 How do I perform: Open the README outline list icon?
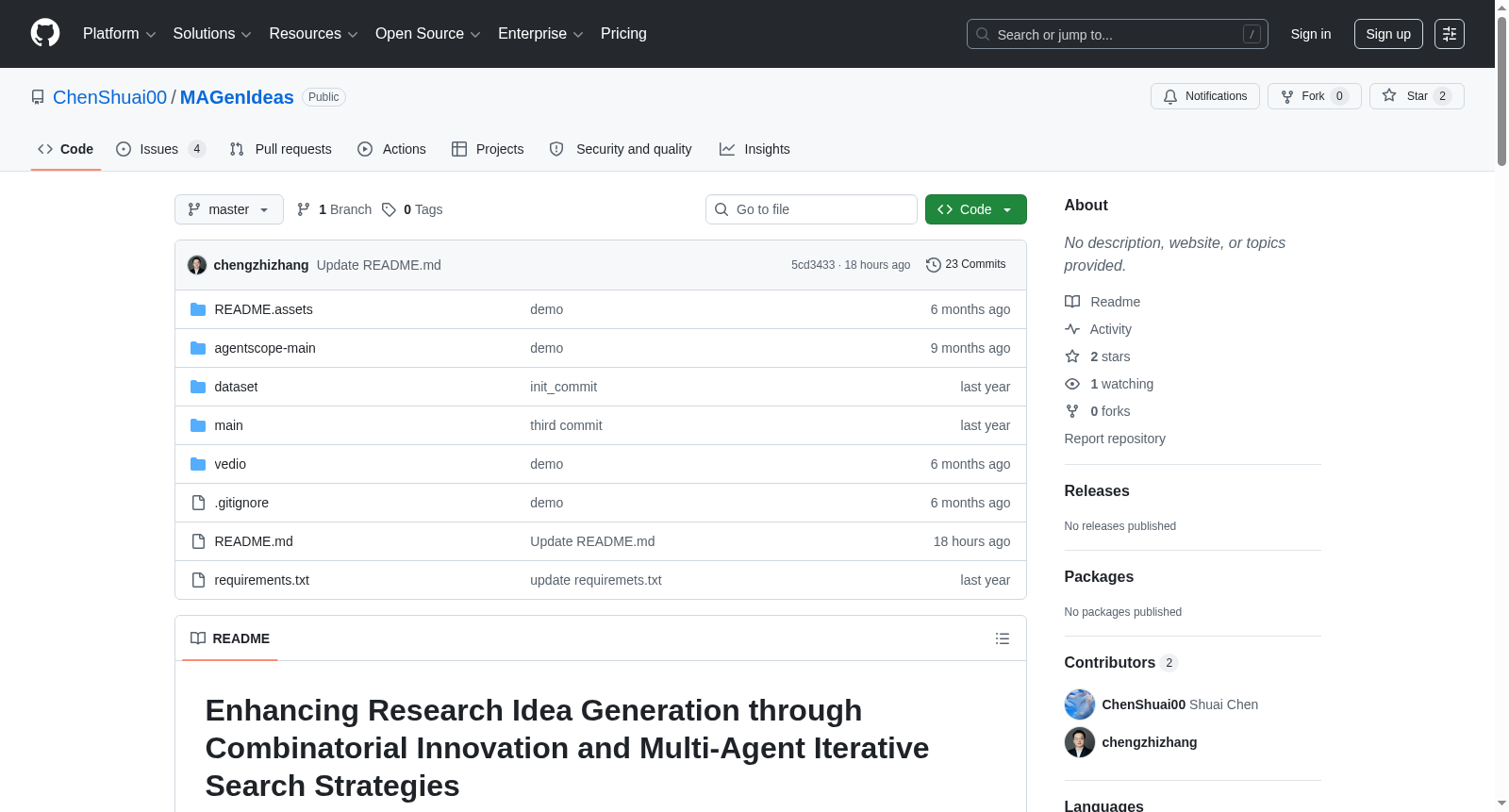tap(1003, 638)
